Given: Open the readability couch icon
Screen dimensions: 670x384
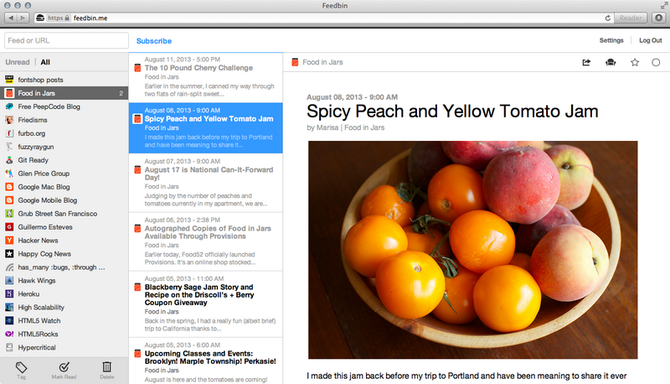Looking at the screenshot, I should (611, 62).
